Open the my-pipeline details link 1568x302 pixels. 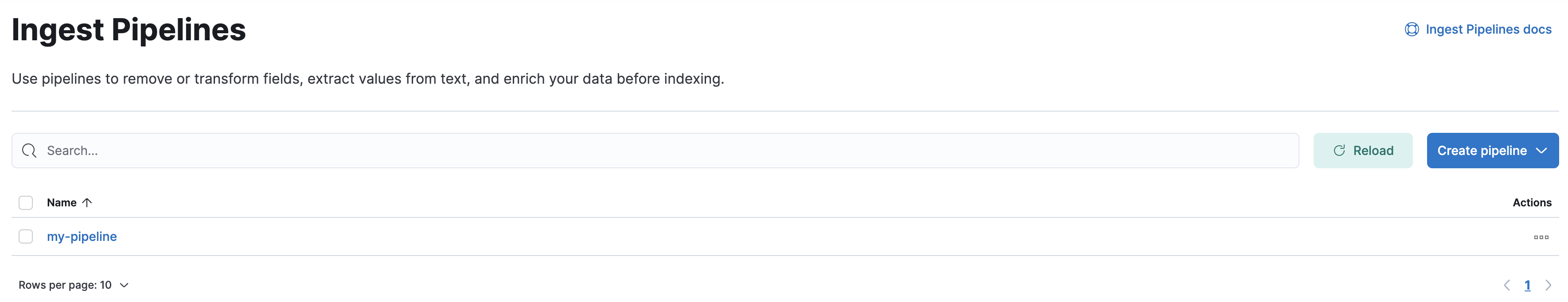[x=82, y=236]
